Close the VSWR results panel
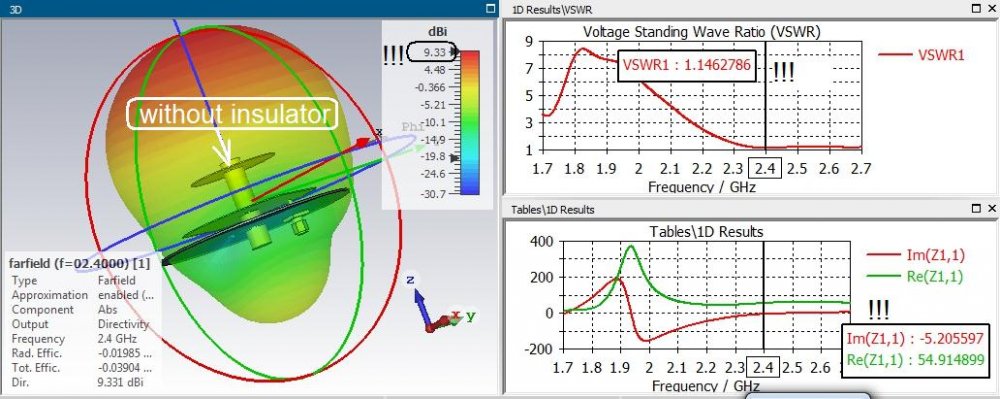Screen dimensions: 1000x399 [992, 9]
